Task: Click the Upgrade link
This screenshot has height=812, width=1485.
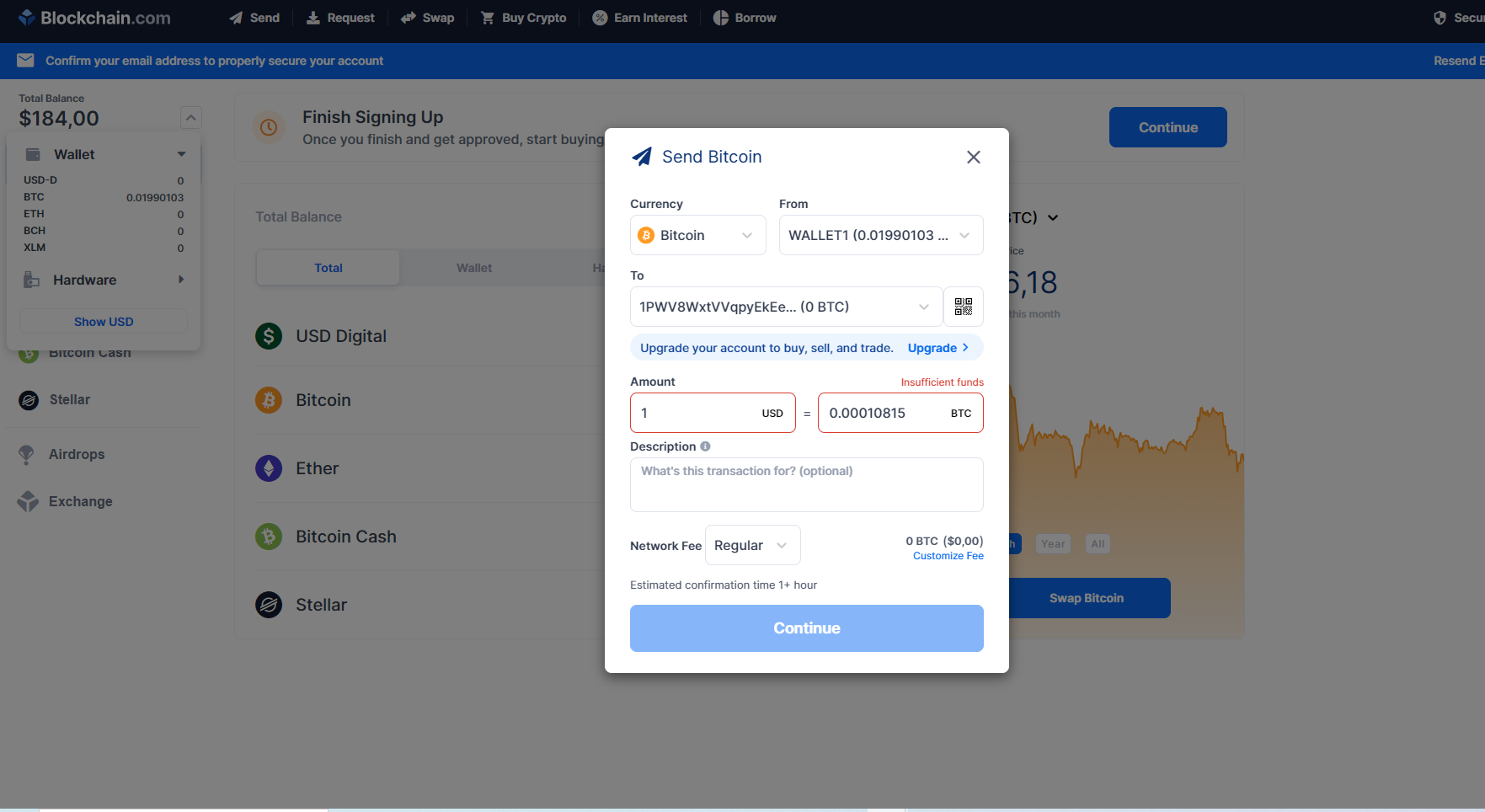Action: (937, 348)
